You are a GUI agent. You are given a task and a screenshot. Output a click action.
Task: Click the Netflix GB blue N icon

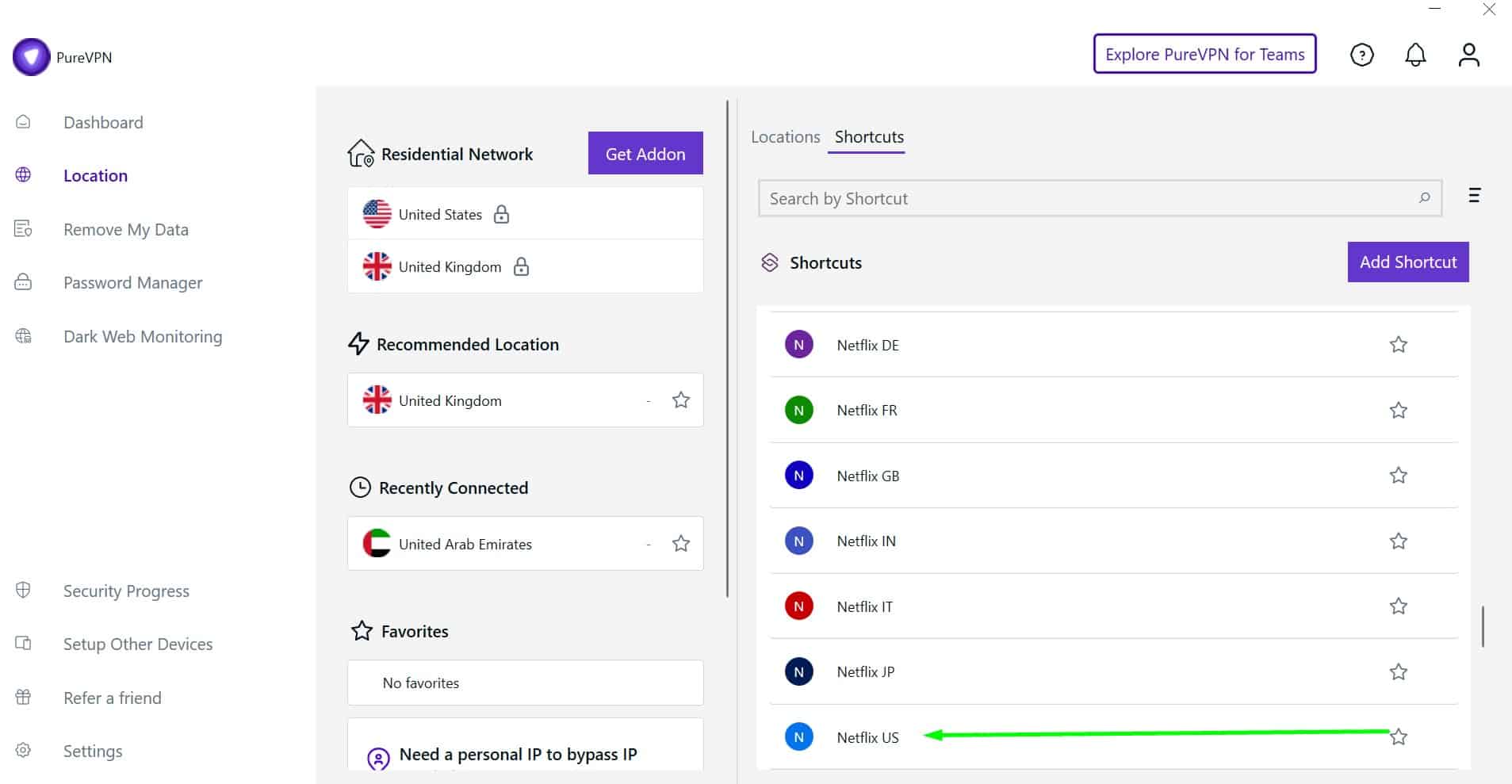tap(798, 476)
